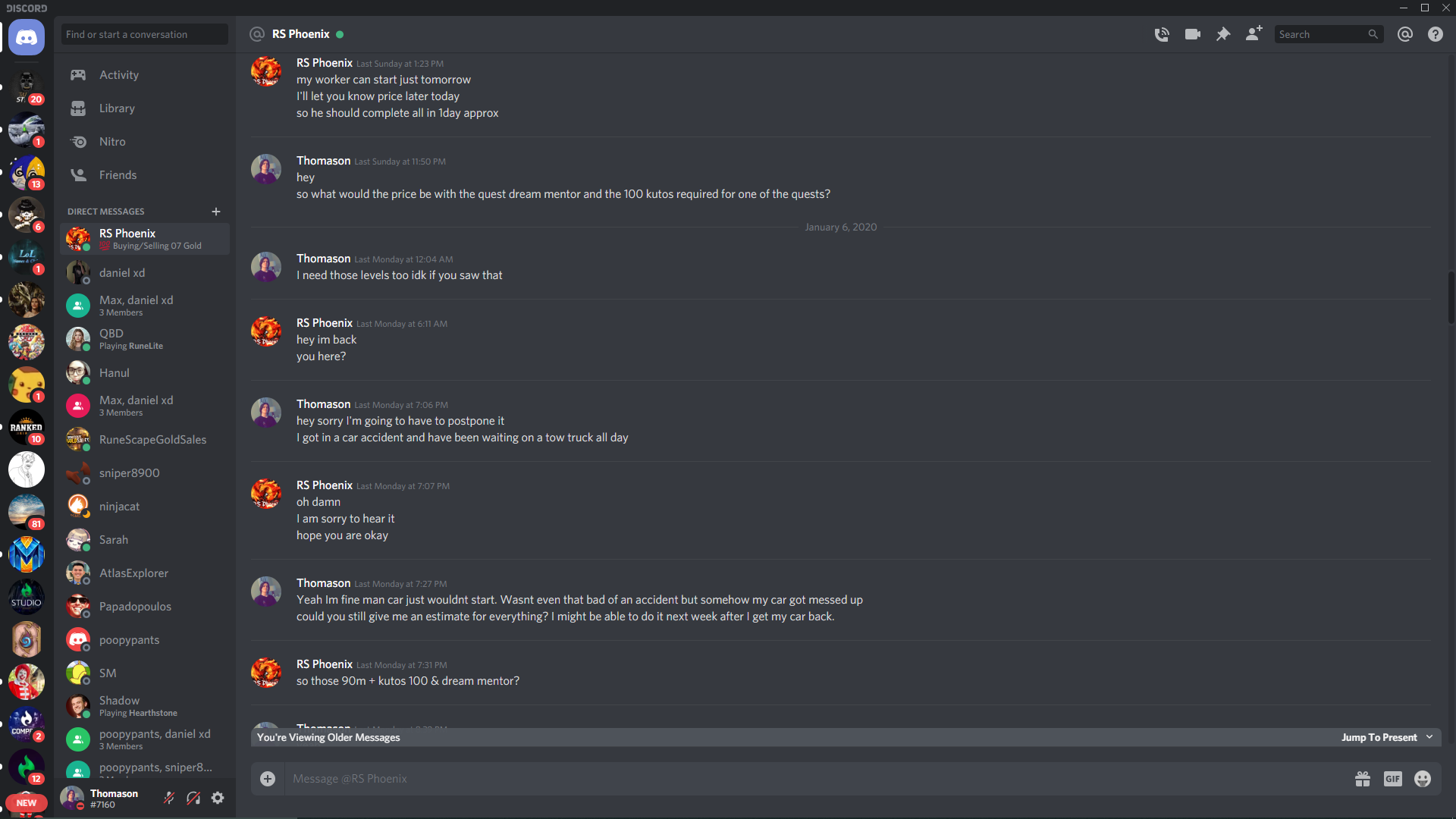1456x819 pixels.
Task: Open the attachment upload plus button
Action: (268, 779)
